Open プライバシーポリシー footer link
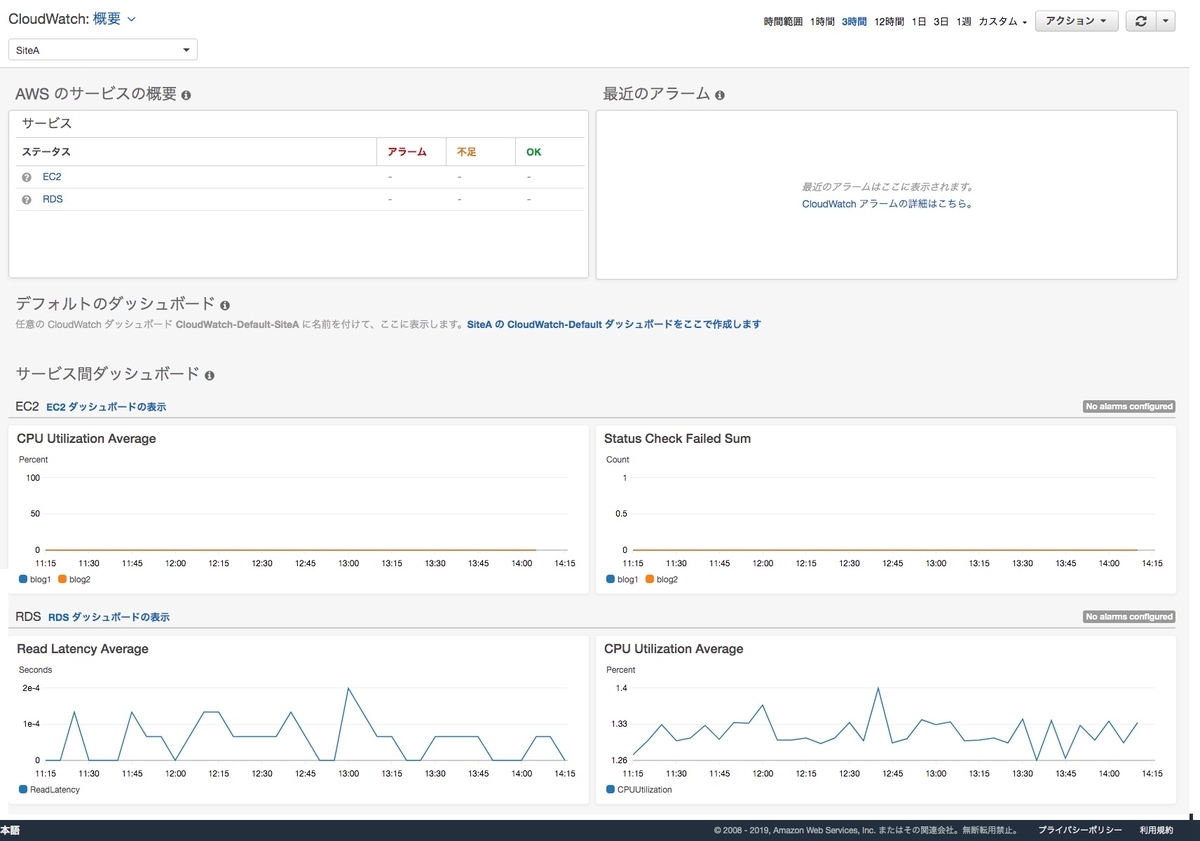 pyautogui.click(x=1080, y=831)
